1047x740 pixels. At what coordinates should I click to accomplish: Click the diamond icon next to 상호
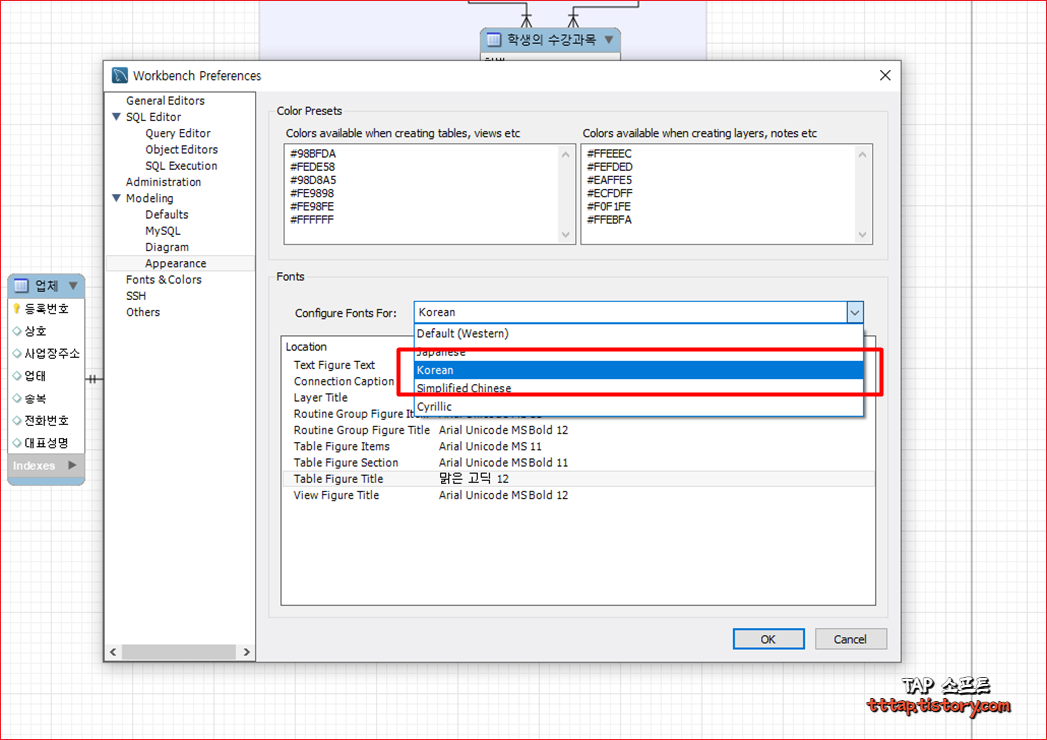click(x=17, y=331)
